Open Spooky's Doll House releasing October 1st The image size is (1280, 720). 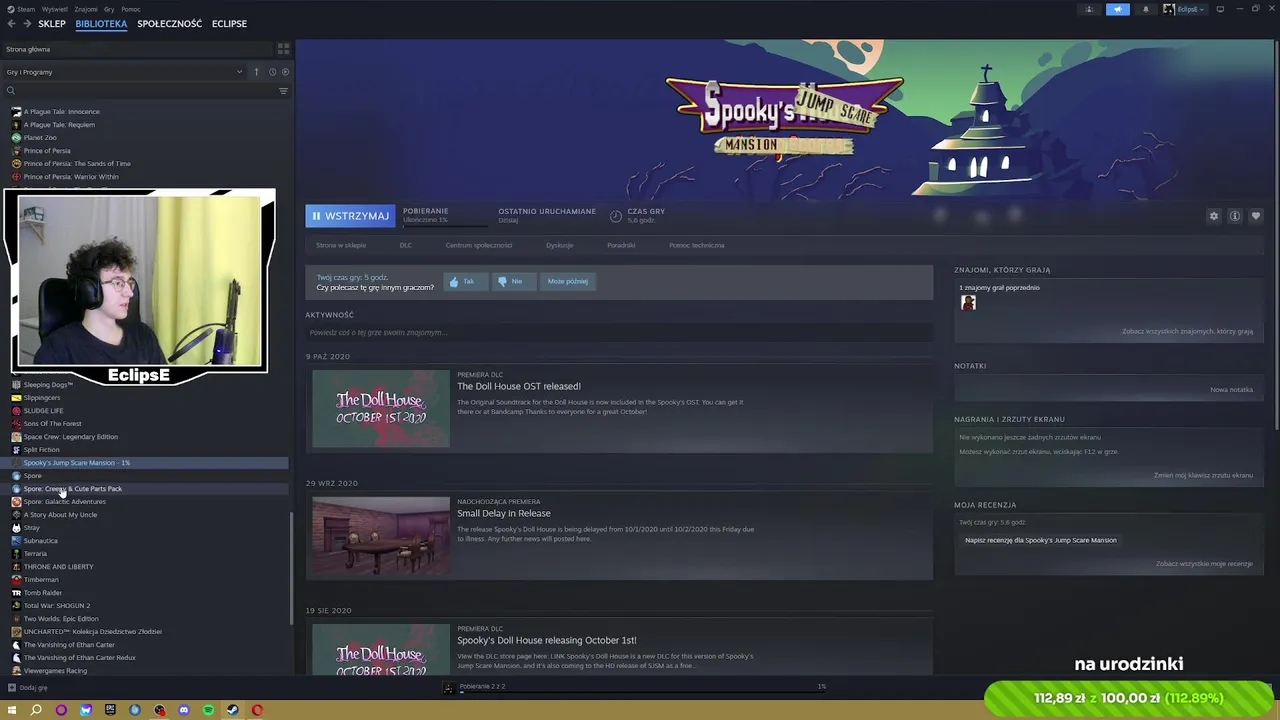click(x=546, y=640)
